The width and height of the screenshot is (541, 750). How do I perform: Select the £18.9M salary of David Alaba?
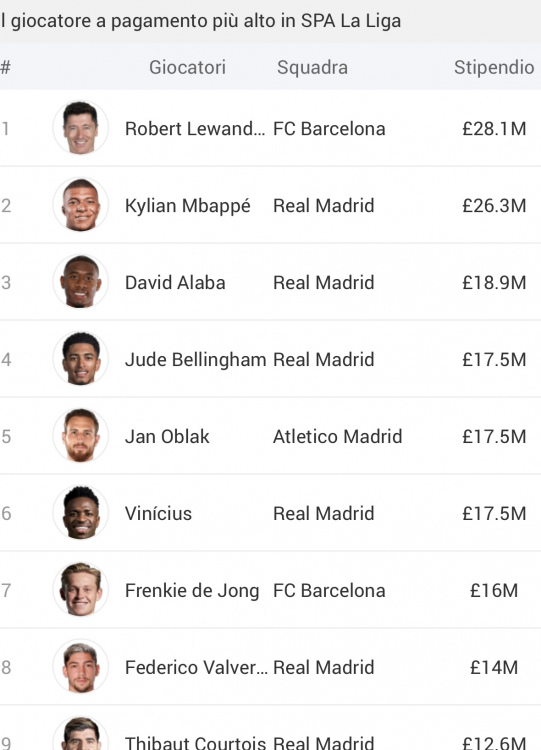(x=494, y=283)
